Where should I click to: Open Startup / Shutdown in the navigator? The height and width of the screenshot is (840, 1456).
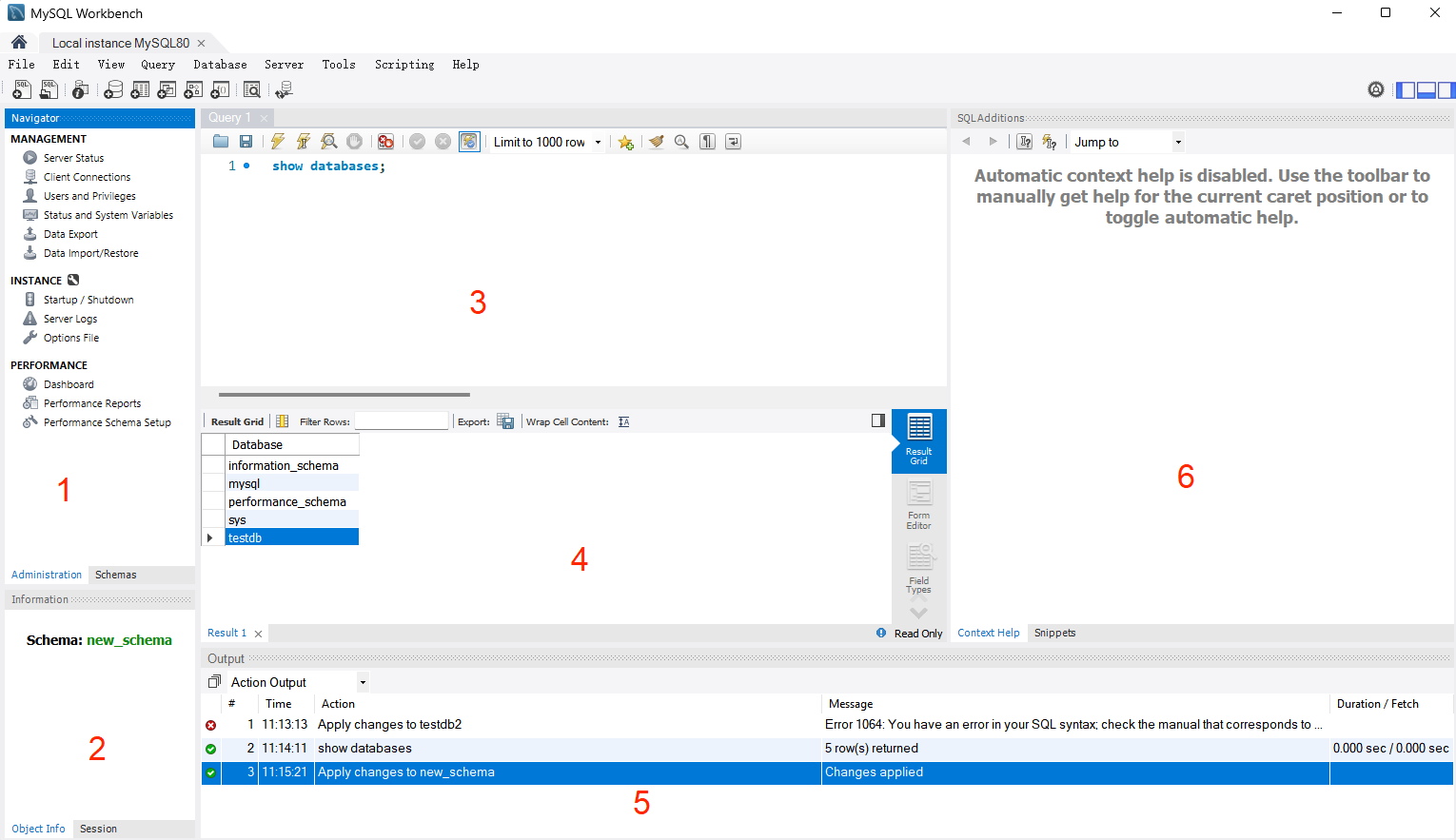pyautogui.click(x=88, y=300)
